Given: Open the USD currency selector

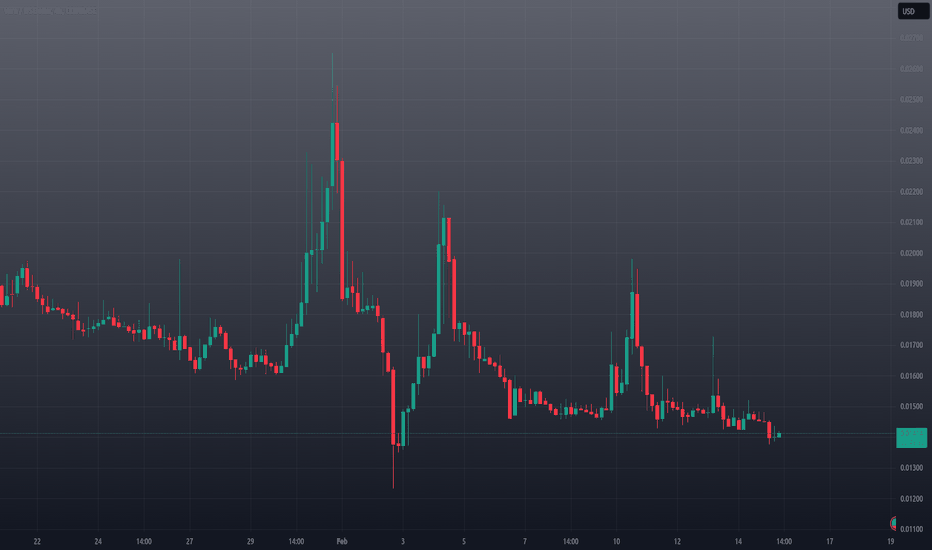Looking at the screenshot, I should (x=912, y=11).
